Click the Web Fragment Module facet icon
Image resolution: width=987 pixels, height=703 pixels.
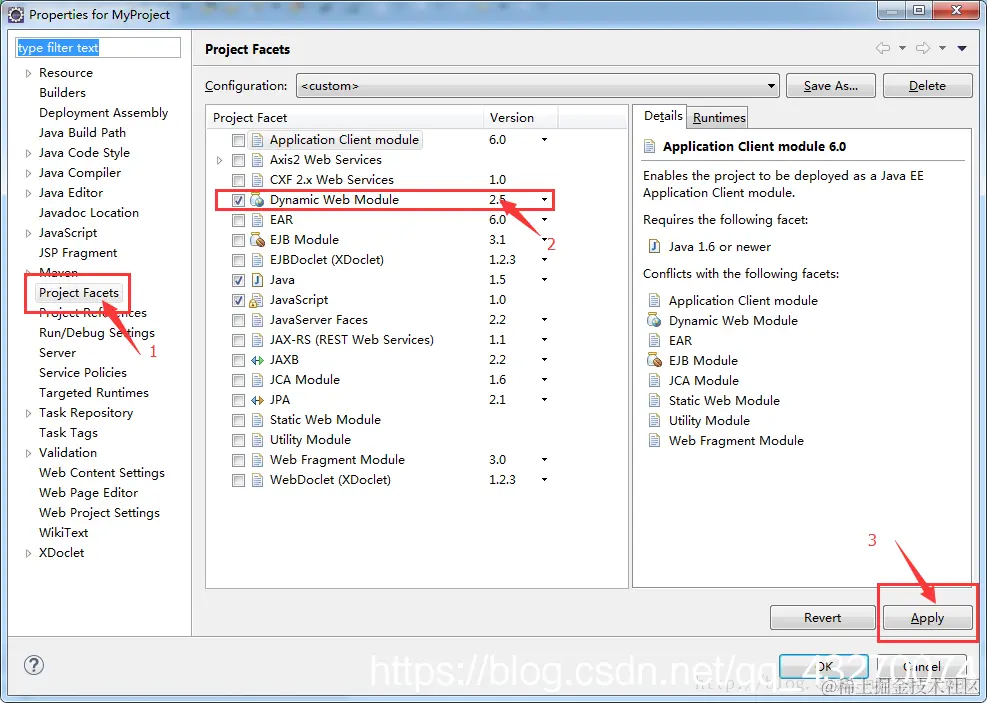click(x=257, y=460)
